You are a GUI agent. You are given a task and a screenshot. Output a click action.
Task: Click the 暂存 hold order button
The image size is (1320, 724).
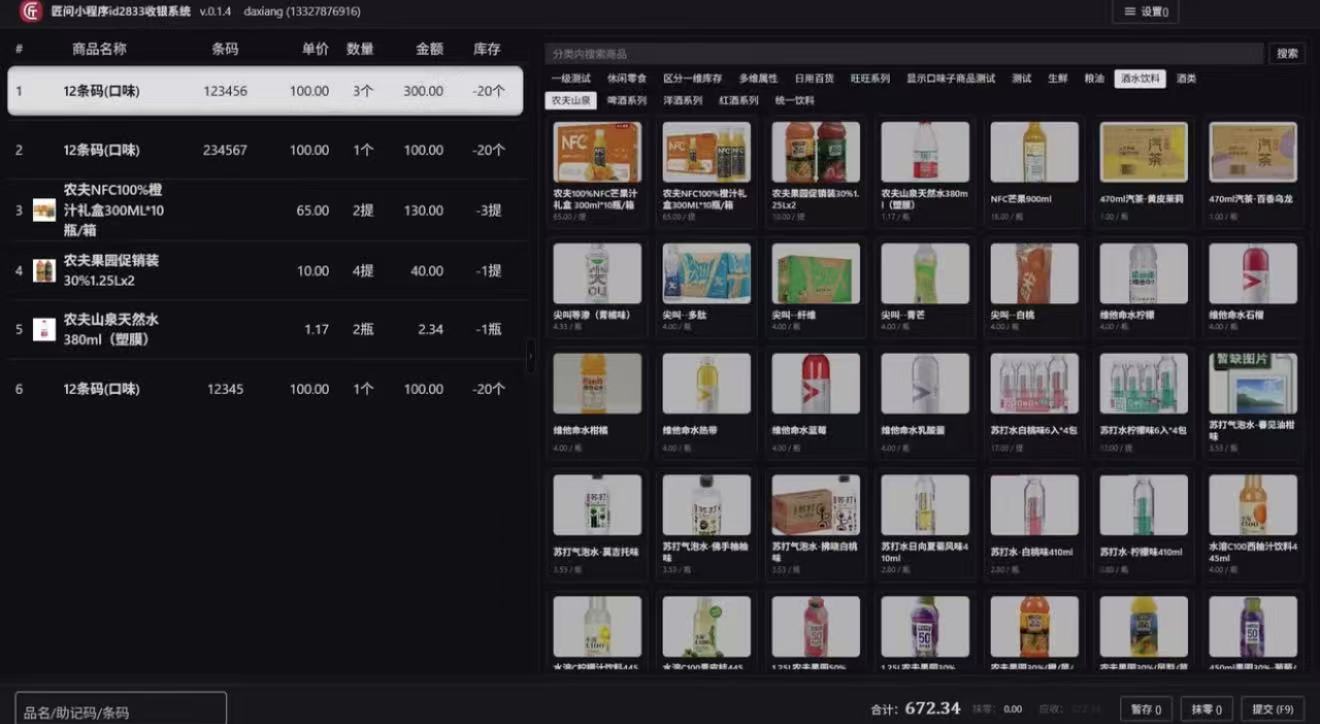click(1146, 709)
